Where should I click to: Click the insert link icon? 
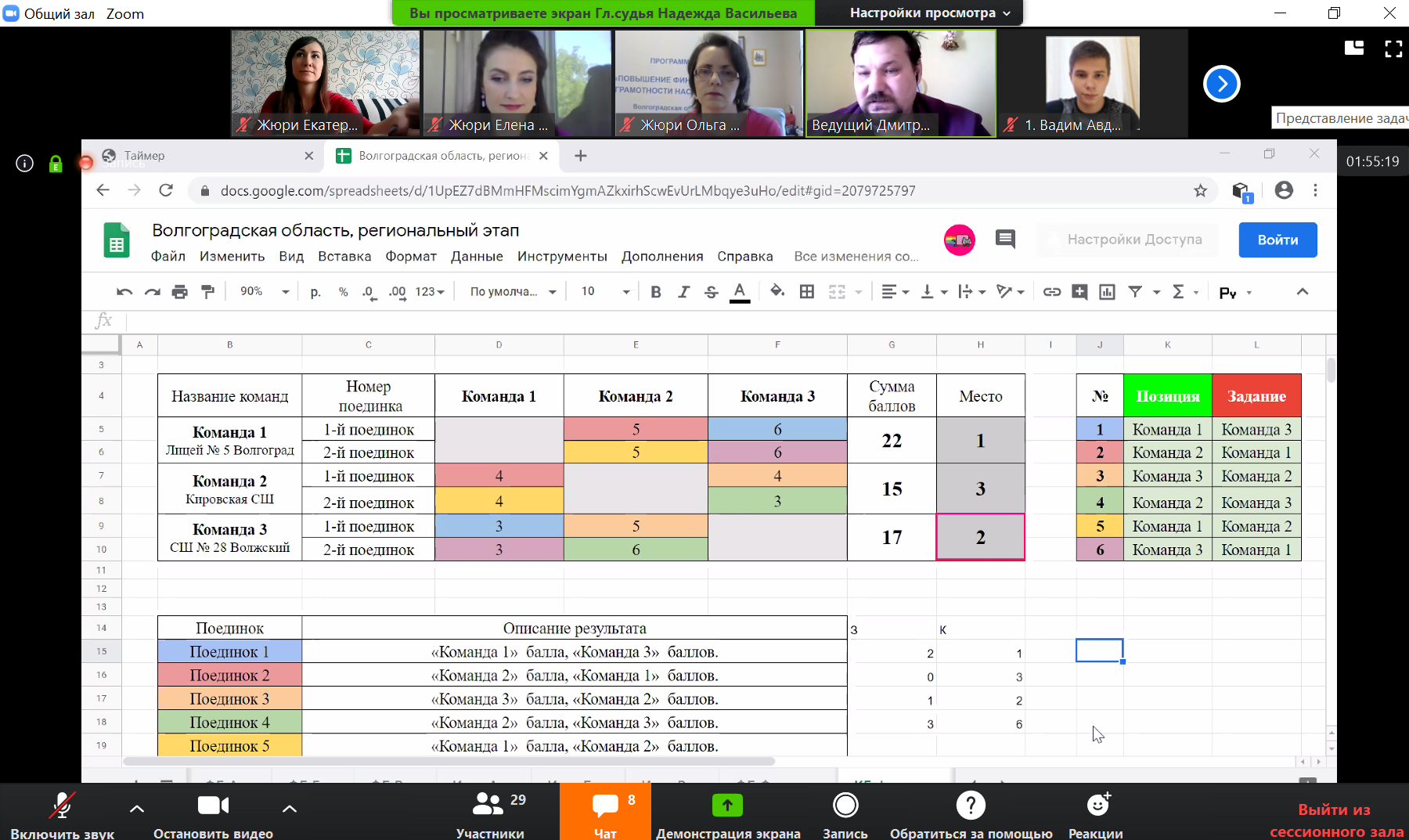1051,292
